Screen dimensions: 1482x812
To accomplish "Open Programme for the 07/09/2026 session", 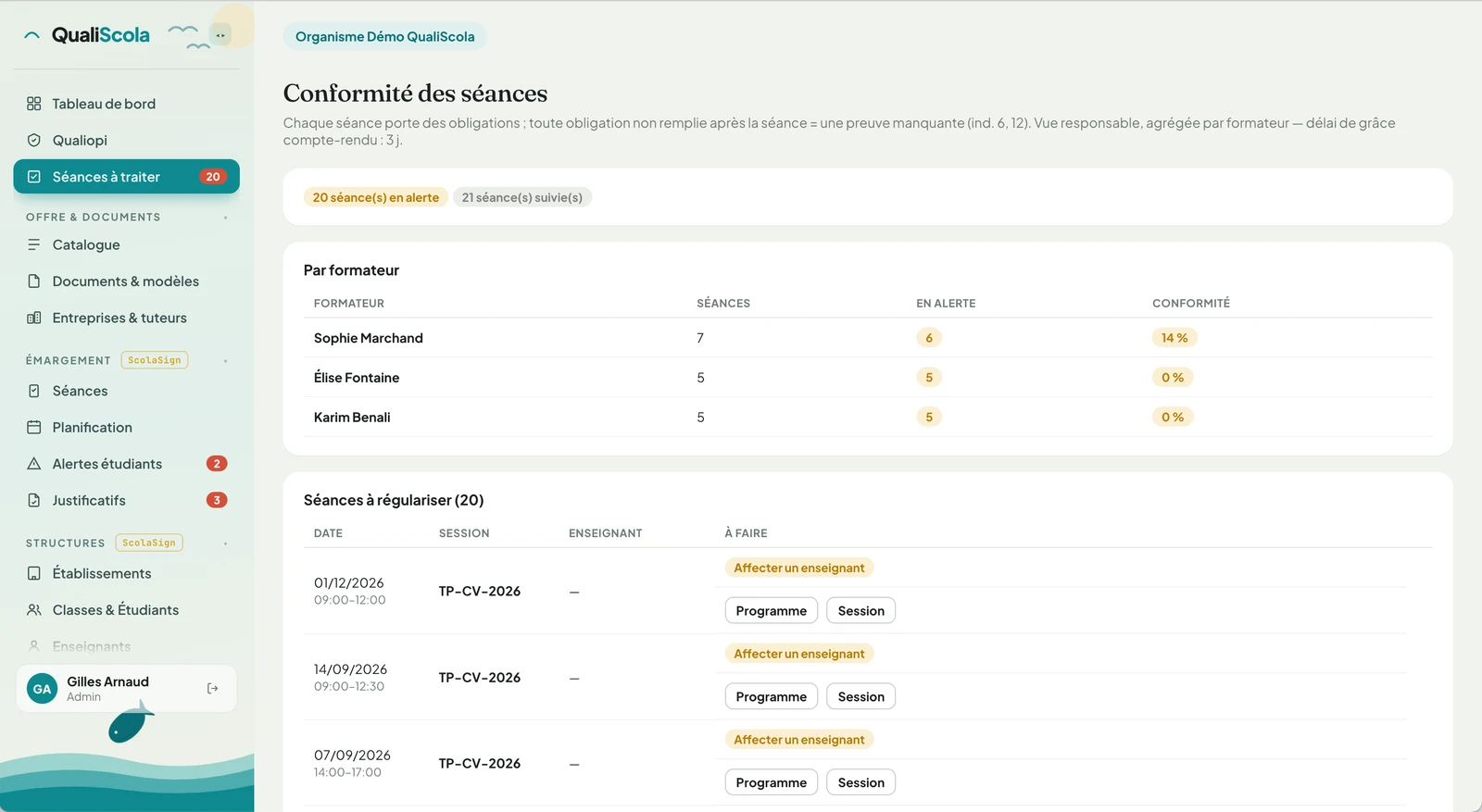I will [772, 782].
